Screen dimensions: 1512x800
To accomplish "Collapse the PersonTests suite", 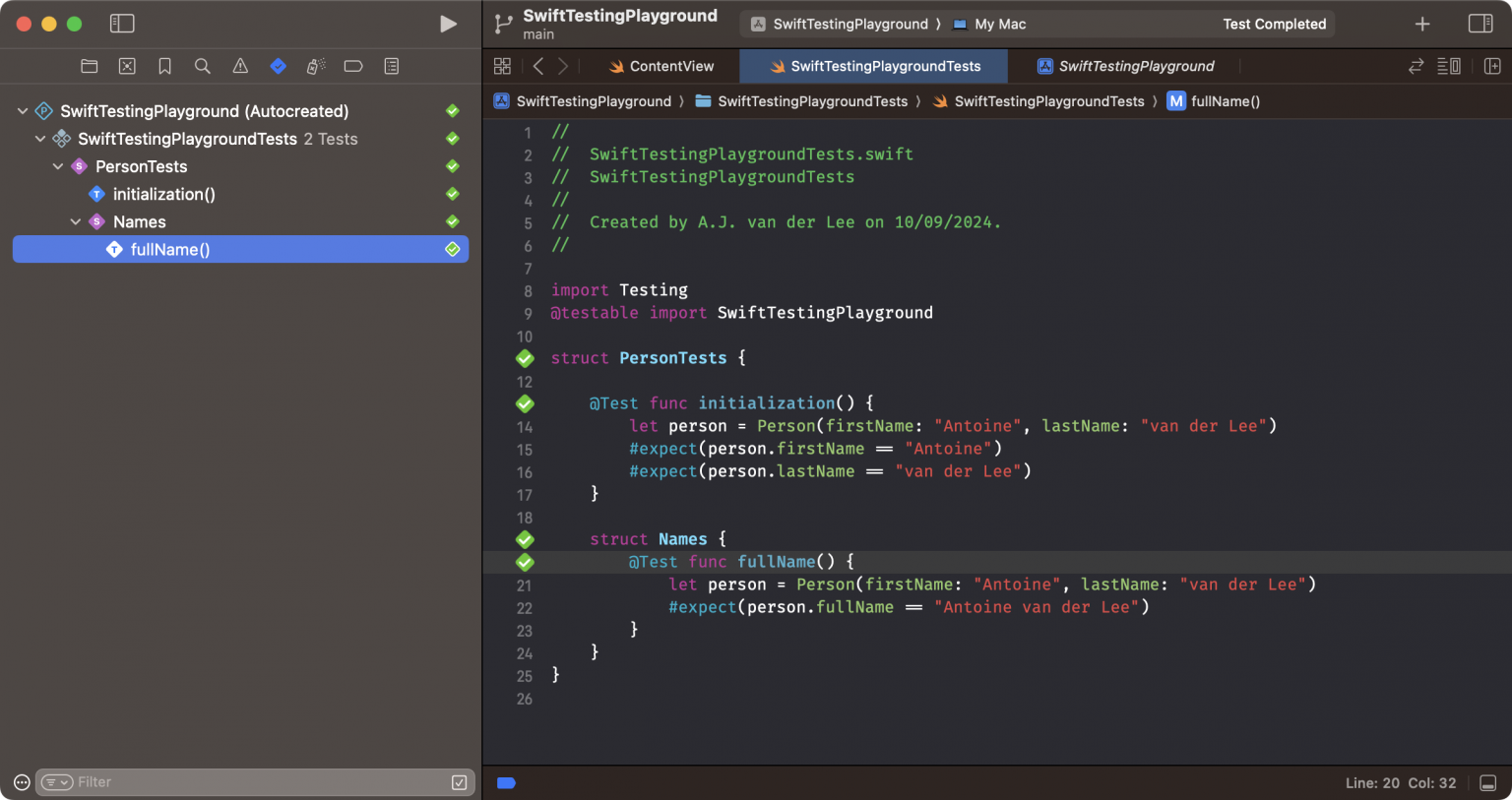I will [57, 166].
